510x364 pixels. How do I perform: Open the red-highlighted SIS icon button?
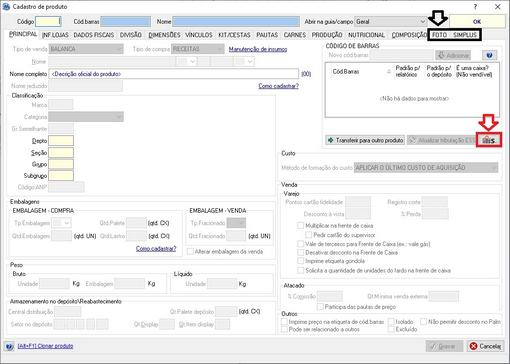click(x=489, y=140)
